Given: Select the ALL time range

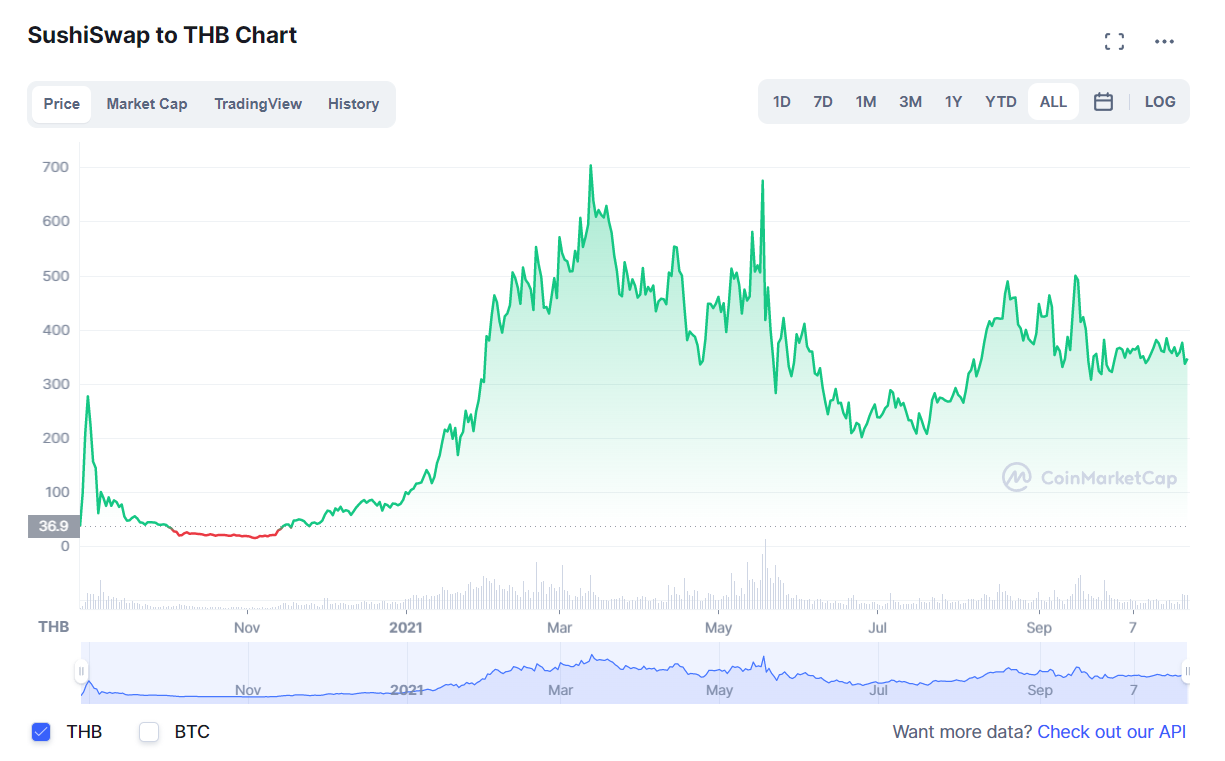Looking at the screenshot, I should click(1053, 101).
